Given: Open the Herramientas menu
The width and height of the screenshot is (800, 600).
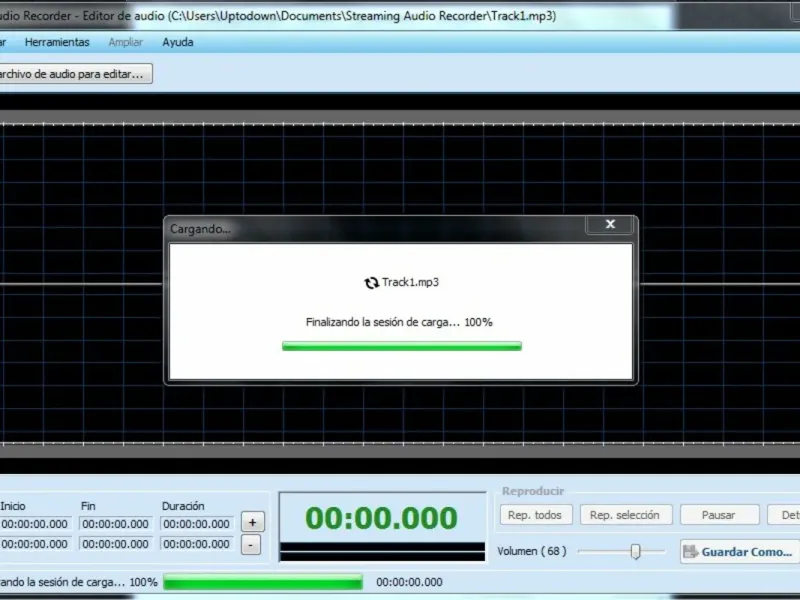Looking at the screenshot, I should [x=57, y=42].
